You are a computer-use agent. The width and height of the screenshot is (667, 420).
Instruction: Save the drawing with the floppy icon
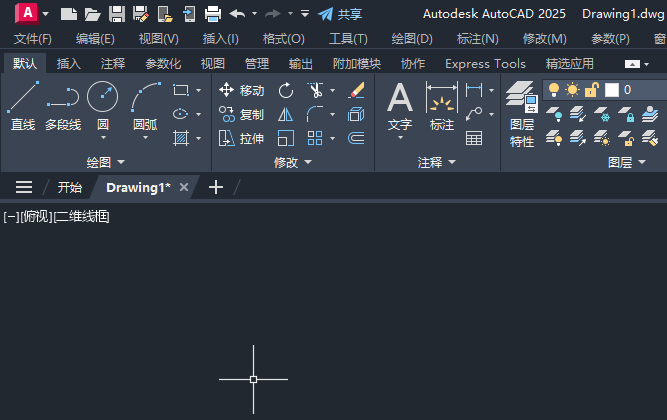(x=117, y=14)
